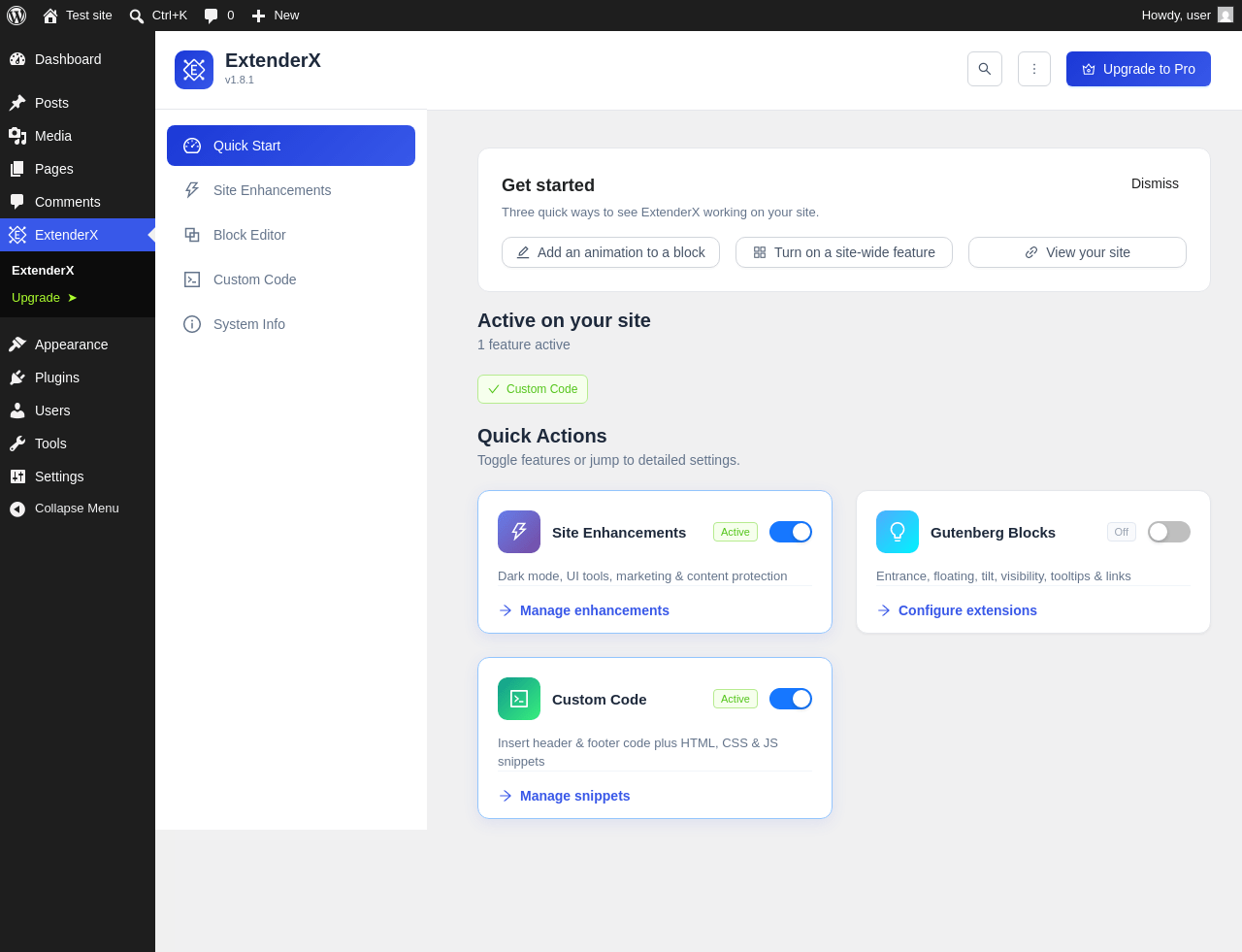The height and width of the screenshot is (952, 1242).
Task: Click the Off badge on Gutenberg Blocks
Action: click(x=1122, y=532)
